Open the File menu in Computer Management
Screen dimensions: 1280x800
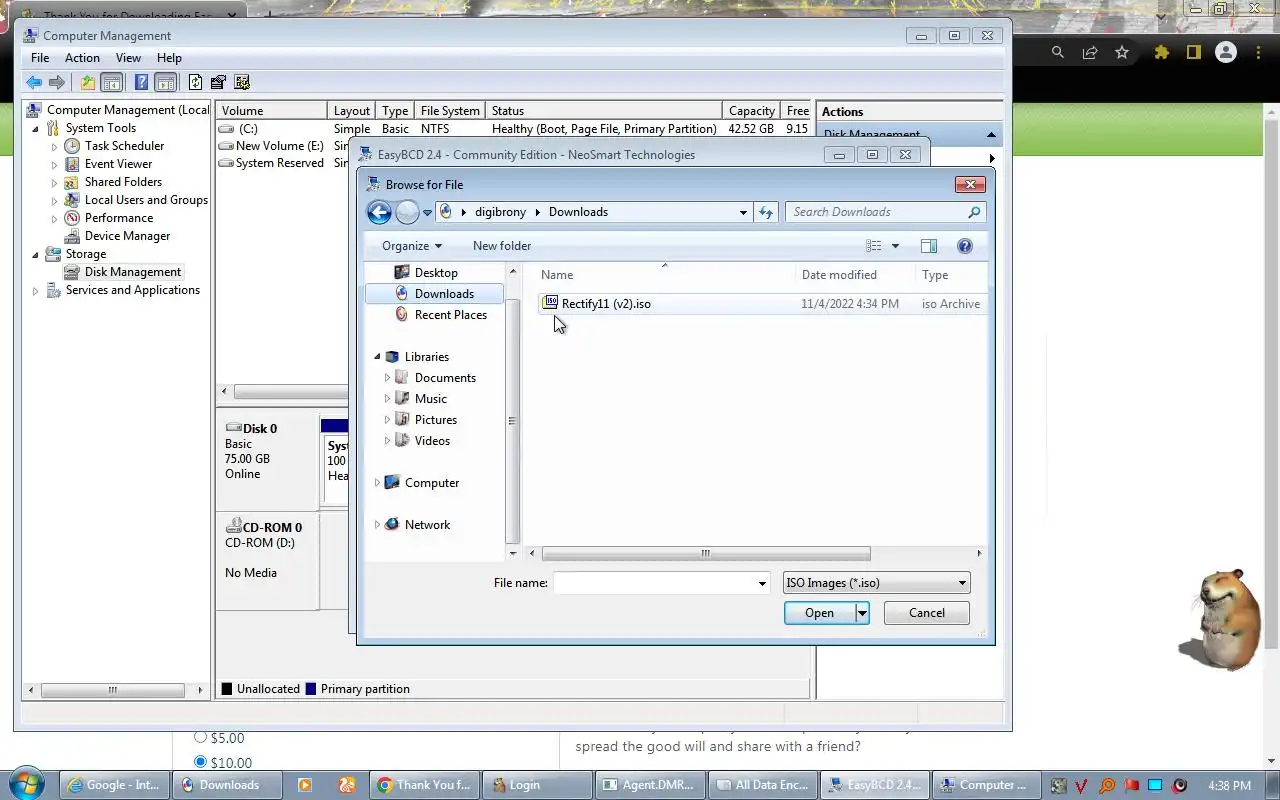coord(40,58)
